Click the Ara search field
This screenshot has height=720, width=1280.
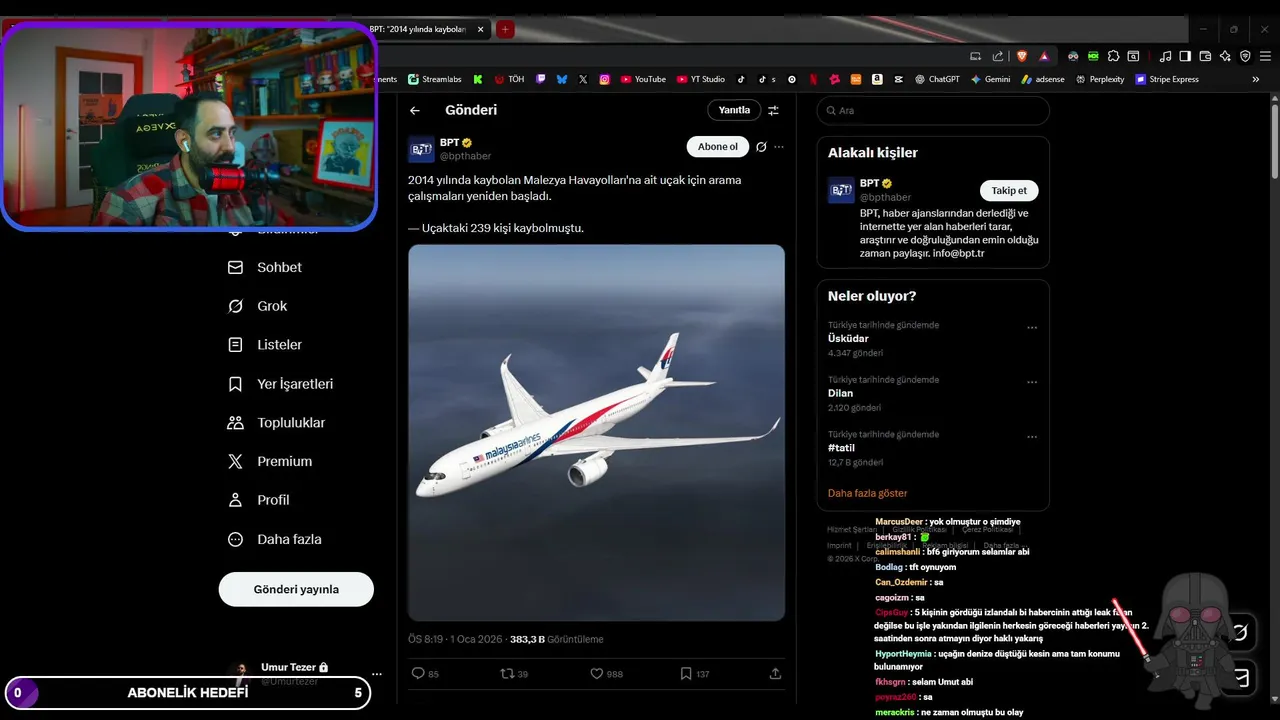933,111
